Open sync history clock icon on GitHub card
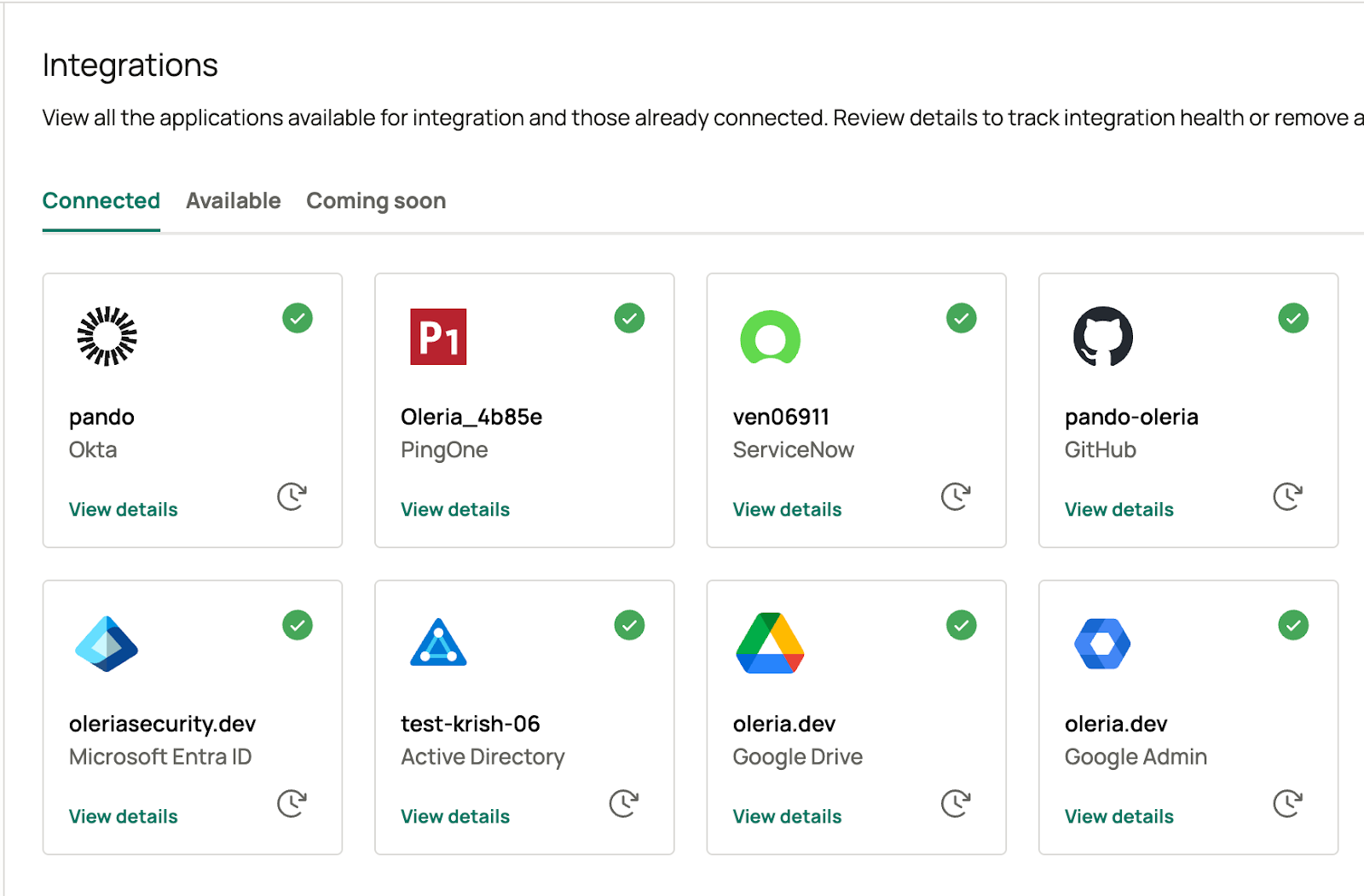 [1288, 496]
